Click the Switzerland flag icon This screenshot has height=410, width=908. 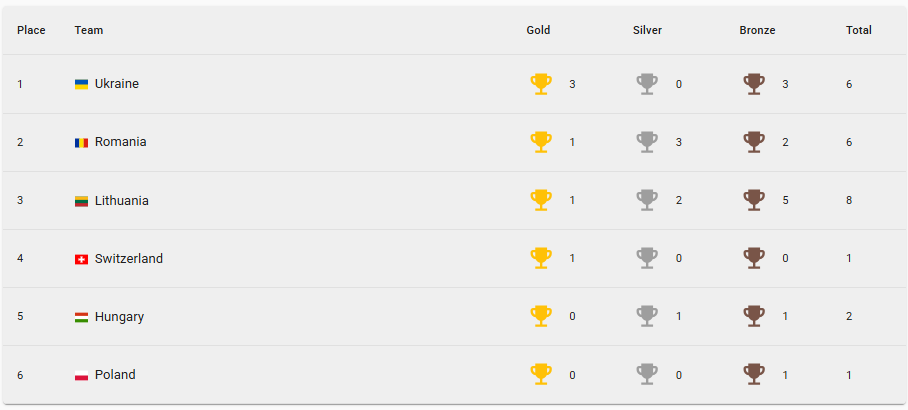tap(81, 259)
